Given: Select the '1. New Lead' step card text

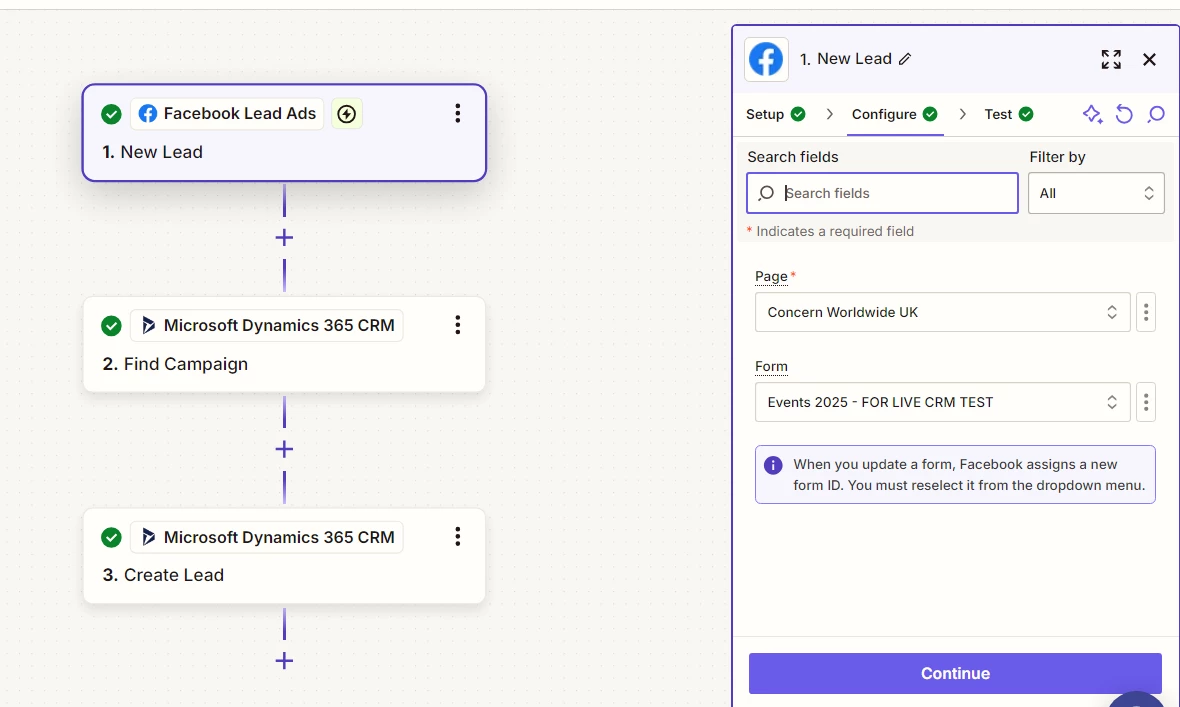Looking at the screenshot, I should [153, 152].
